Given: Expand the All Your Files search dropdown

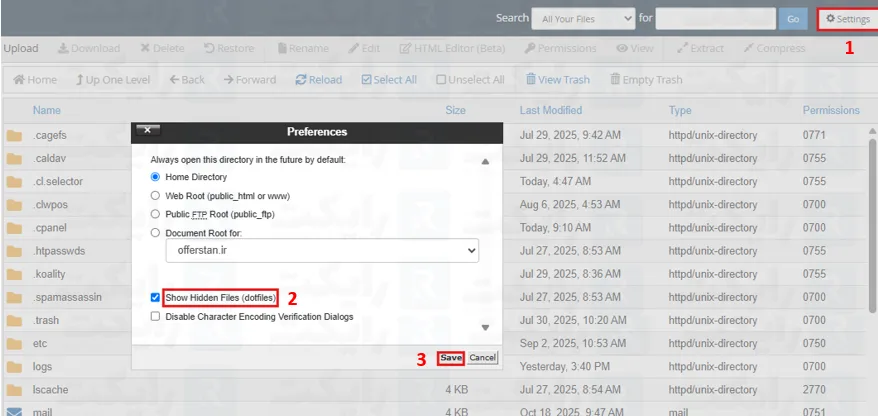Looking at the screenshot, I should [583, 18].
